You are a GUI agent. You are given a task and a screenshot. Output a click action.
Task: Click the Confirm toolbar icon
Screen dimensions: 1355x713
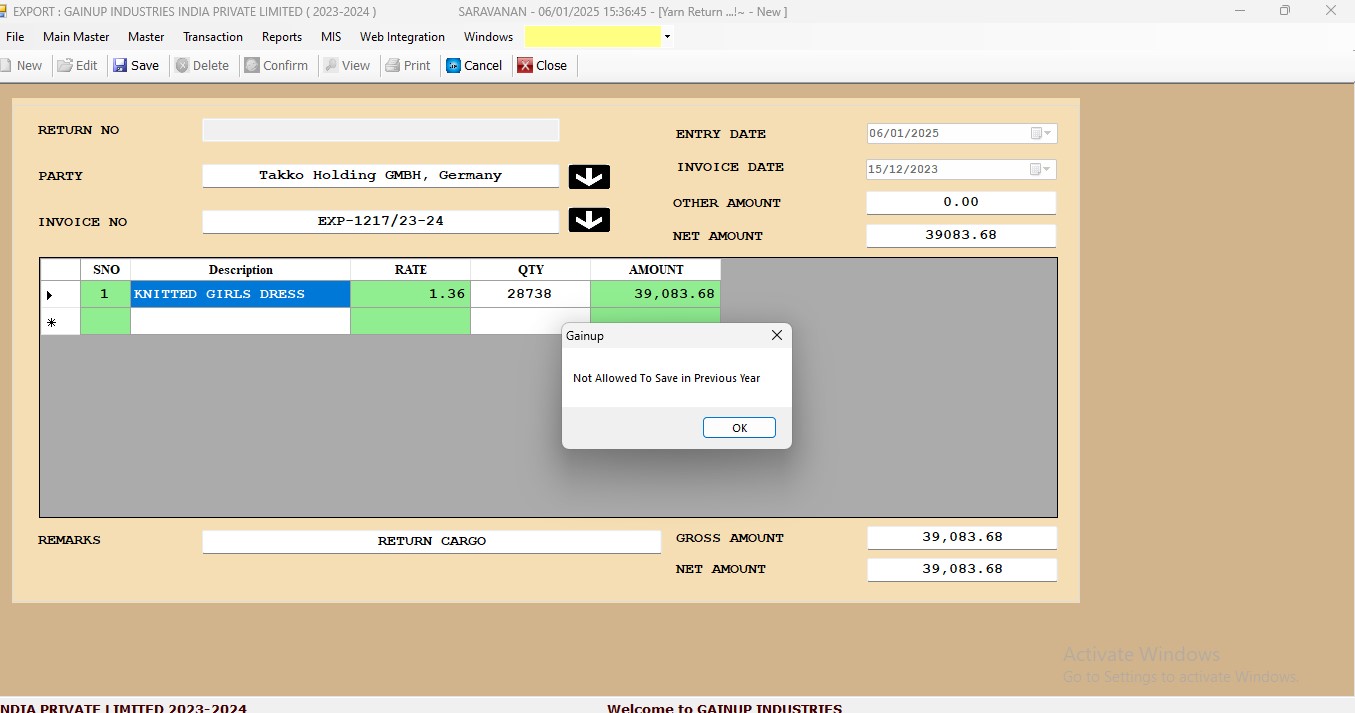pyautogui.click(x=253, y=66)
